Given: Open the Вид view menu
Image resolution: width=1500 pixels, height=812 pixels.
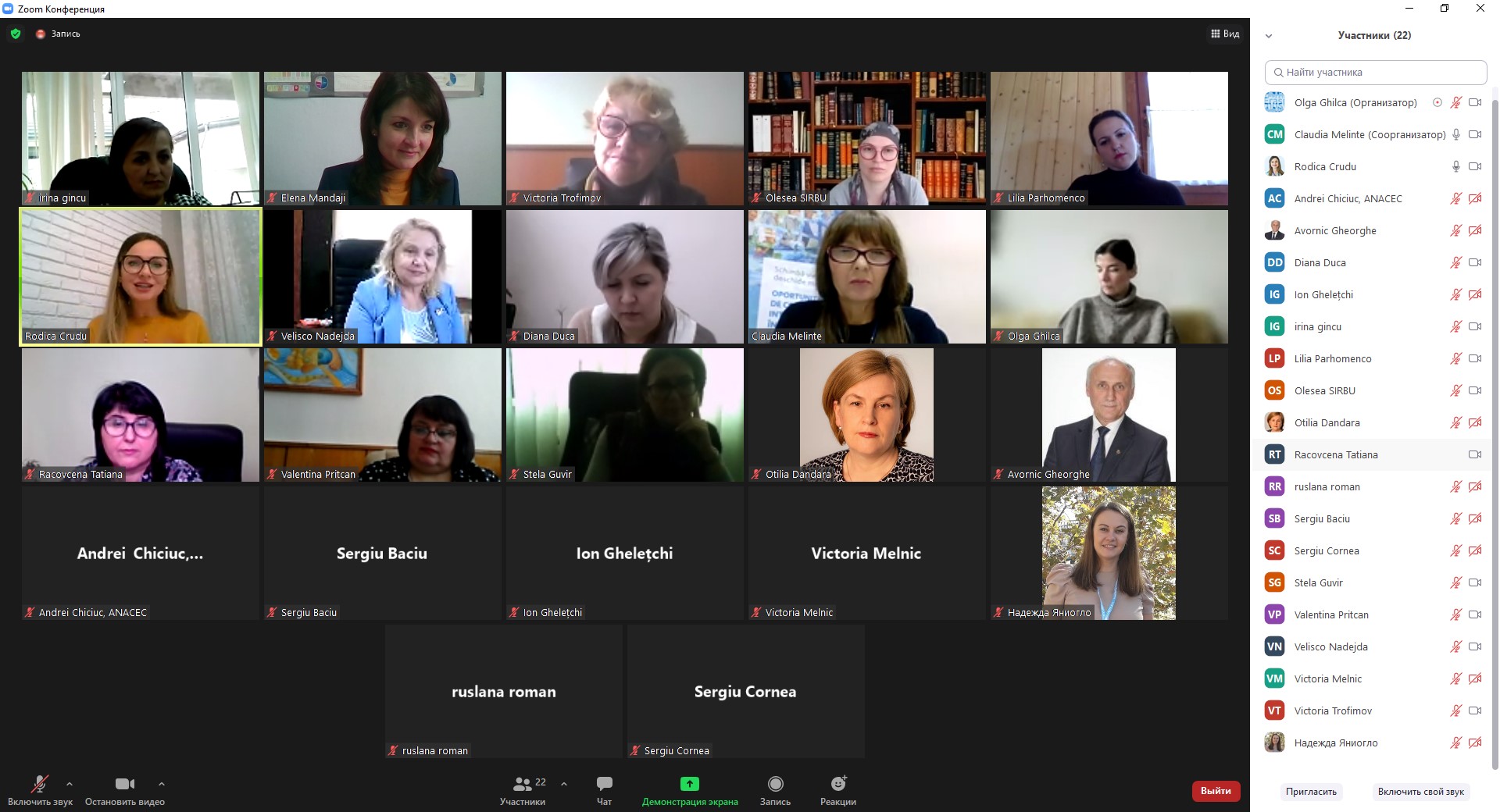Looking at the screenshot, I should 1225,34.
